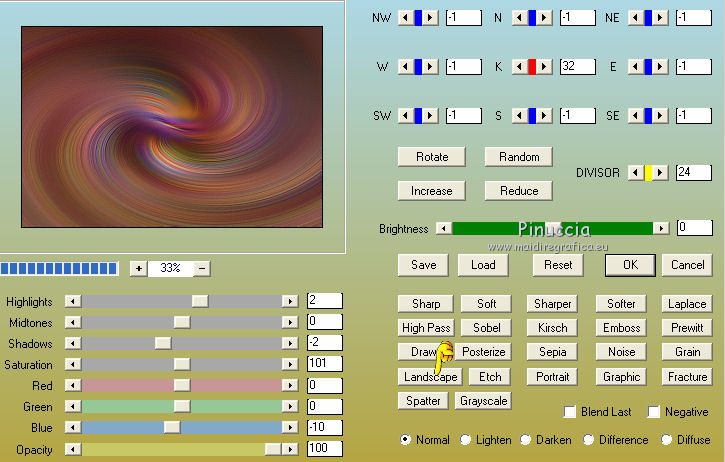Decrease DIVISOR with left arrow
This screenshot has width=725, height=462.
tap(636, 172)
